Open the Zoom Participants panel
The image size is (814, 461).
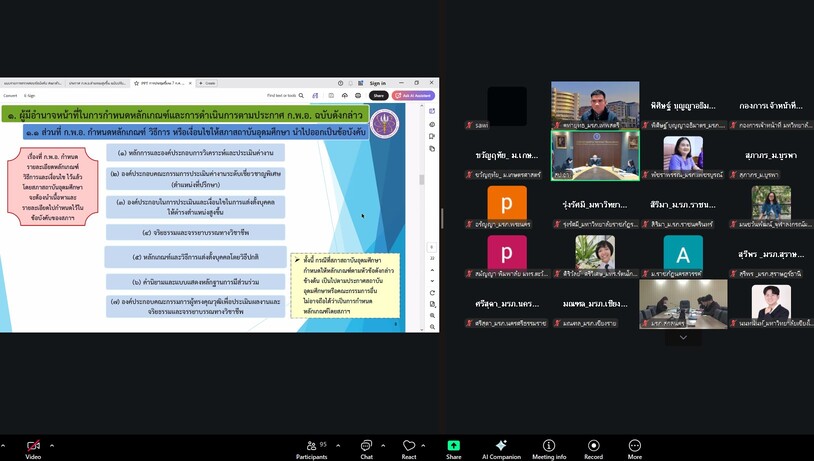click(x=311, y=450)
